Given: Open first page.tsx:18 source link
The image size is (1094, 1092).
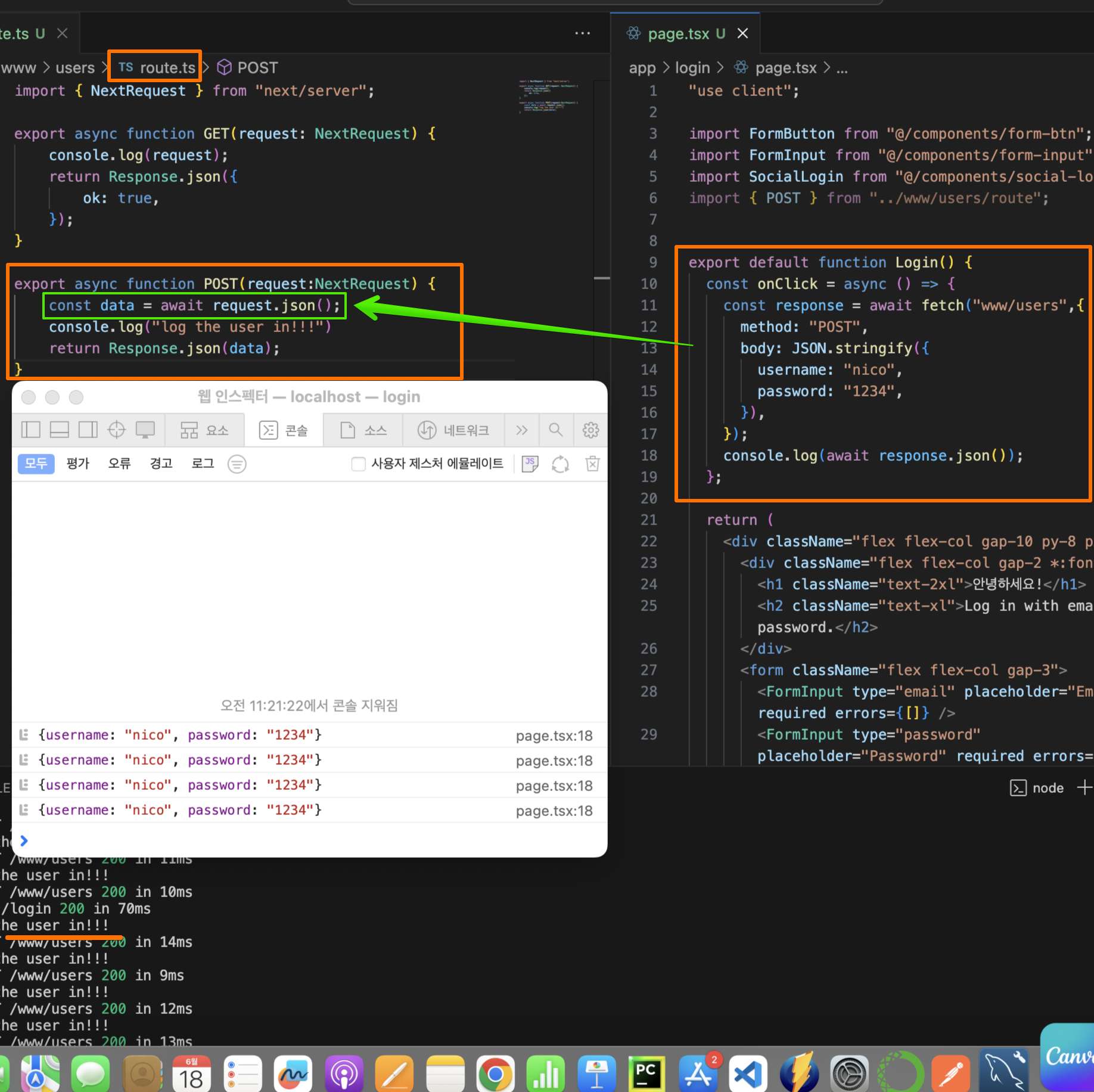Looking at the screenshot, I should pos(554,736).
